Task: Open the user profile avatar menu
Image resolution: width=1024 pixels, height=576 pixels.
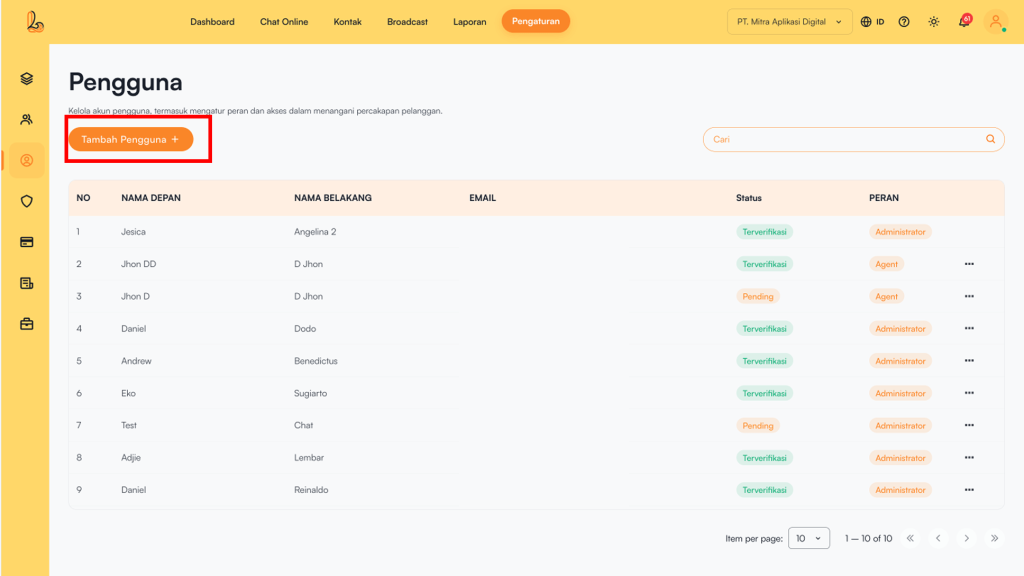Action: [x=996, y=22]
